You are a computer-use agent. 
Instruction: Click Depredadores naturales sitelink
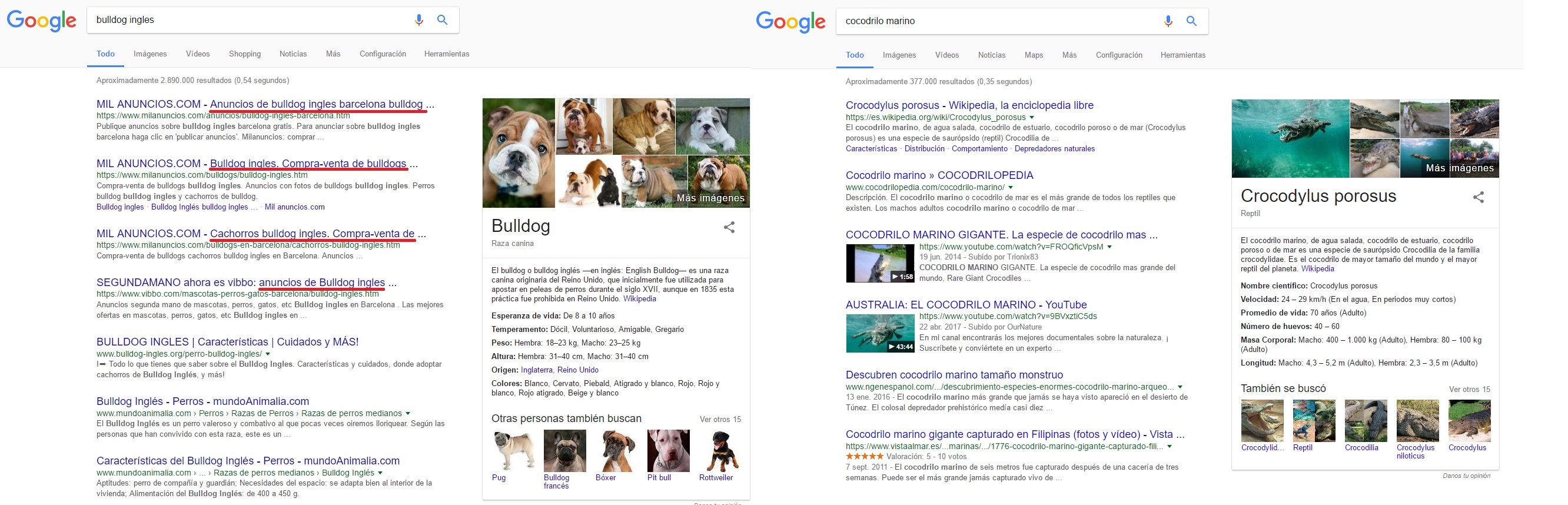(1055, 148)
